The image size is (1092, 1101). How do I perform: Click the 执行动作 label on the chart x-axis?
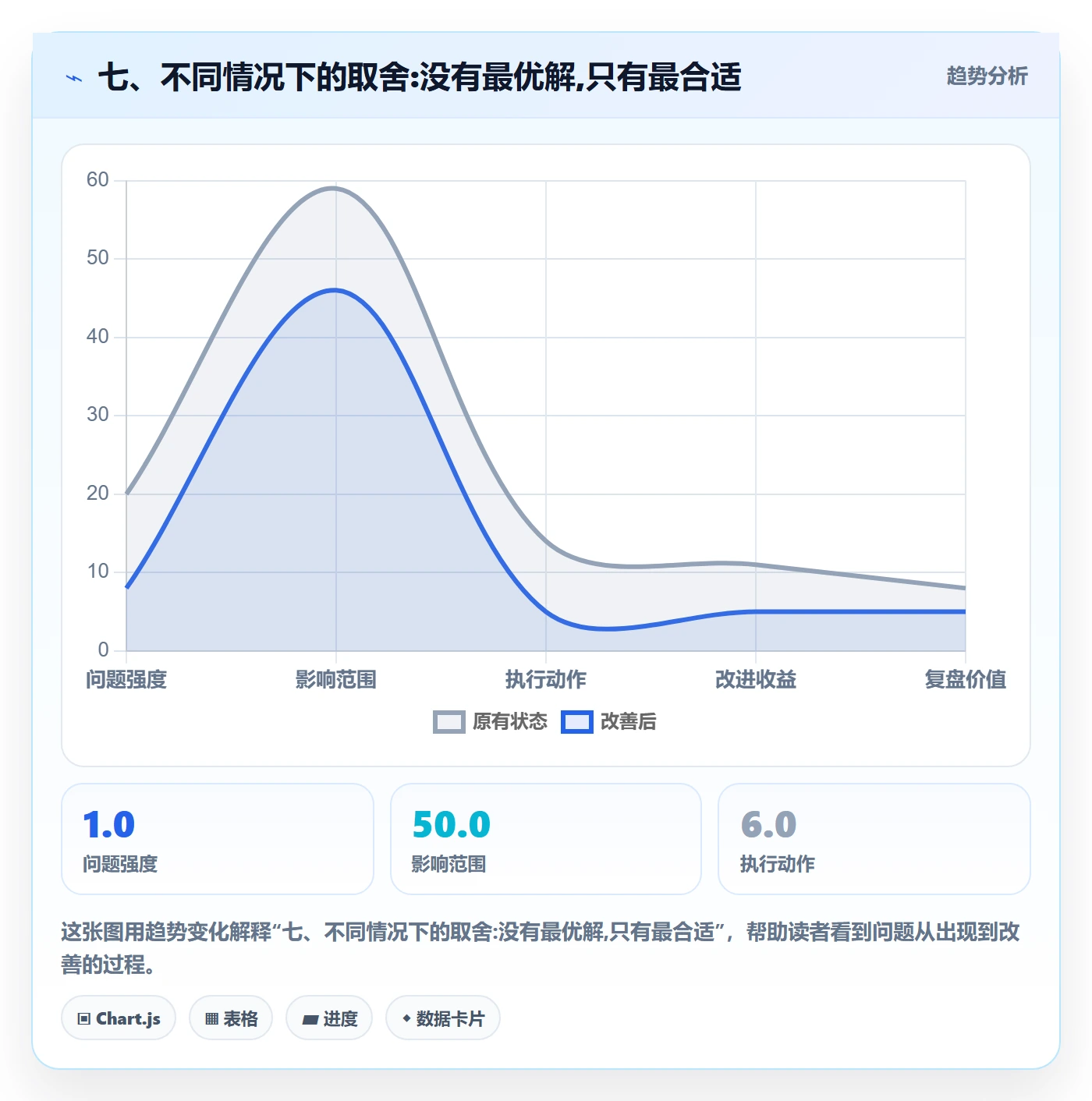546,680
